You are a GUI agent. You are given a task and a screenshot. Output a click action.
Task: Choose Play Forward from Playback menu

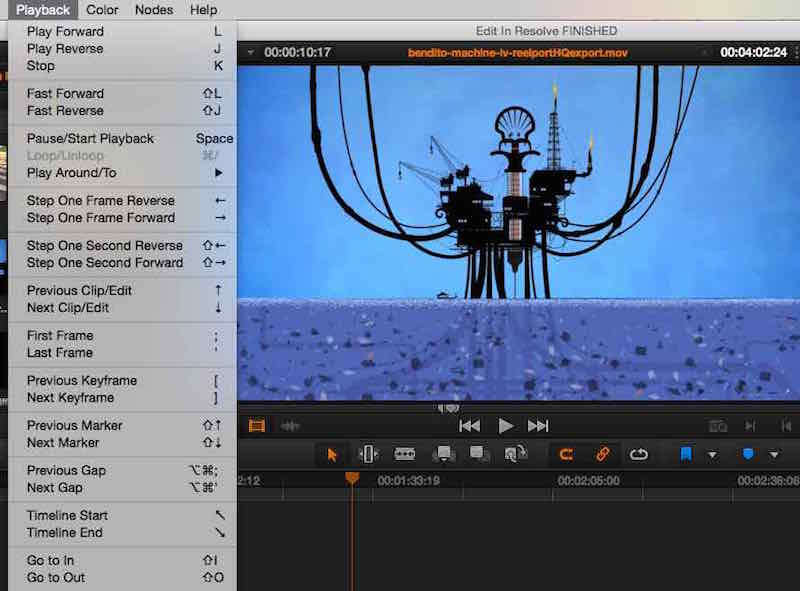122,31
